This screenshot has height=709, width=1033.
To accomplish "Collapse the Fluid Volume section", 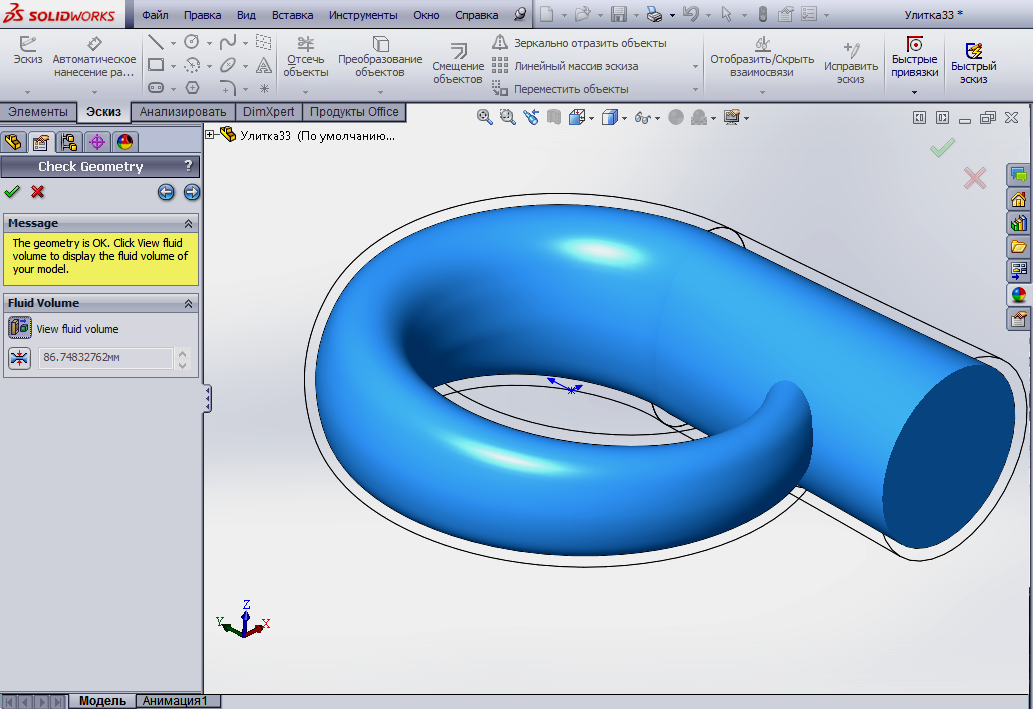I will (x=188, y=303).
